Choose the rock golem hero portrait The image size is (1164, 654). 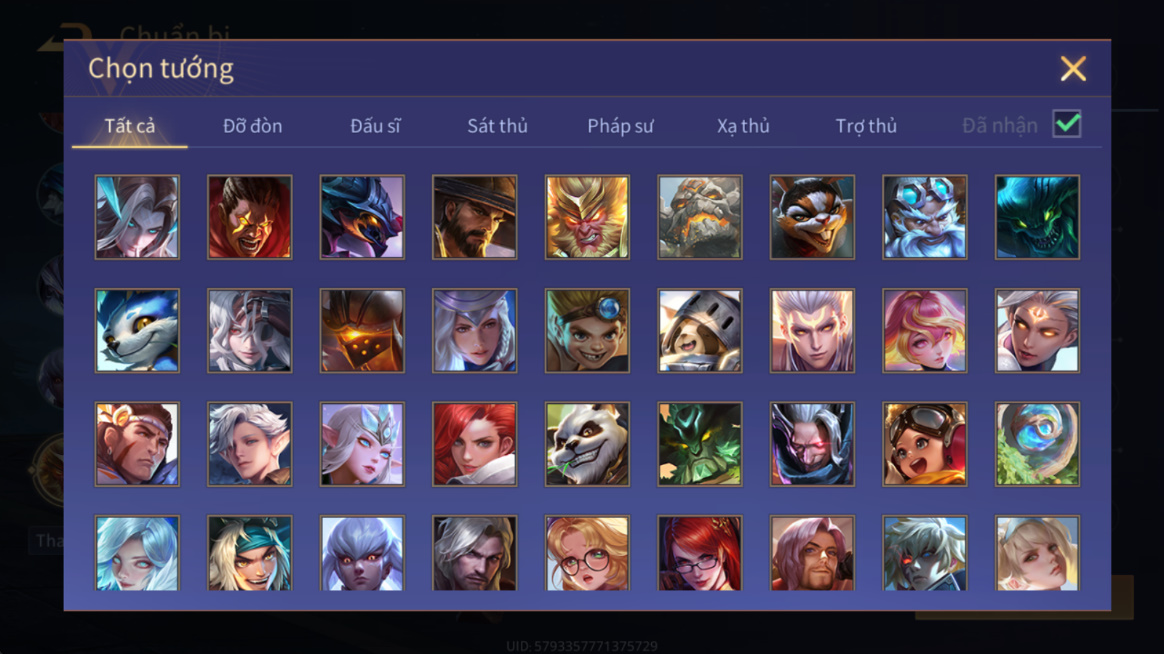tap(699, 217)
